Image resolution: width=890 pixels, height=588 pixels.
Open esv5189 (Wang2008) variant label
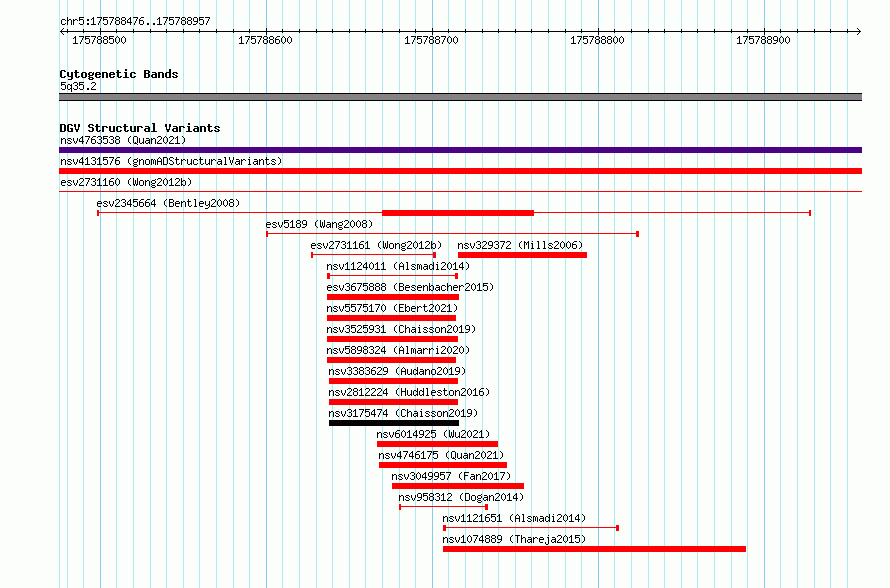tap(319, 224)
